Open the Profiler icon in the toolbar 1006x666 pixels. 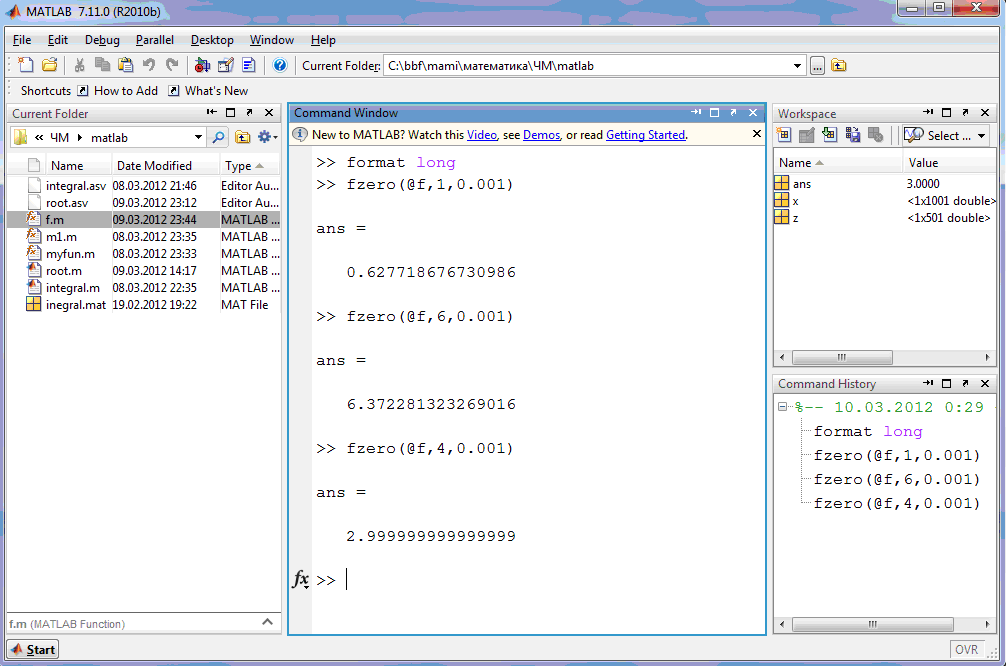click(x=249, y=65)
